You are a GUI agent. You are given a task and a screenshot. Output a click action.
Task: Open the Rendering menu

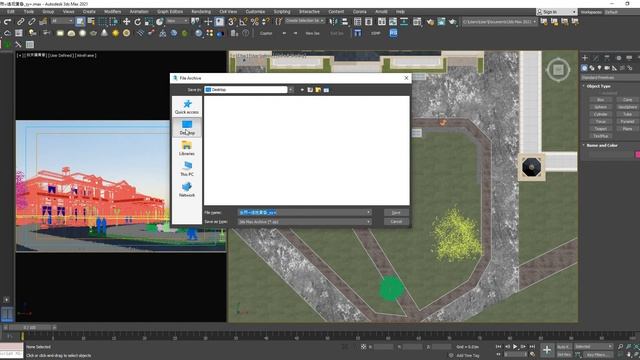(x=201, y=12)
